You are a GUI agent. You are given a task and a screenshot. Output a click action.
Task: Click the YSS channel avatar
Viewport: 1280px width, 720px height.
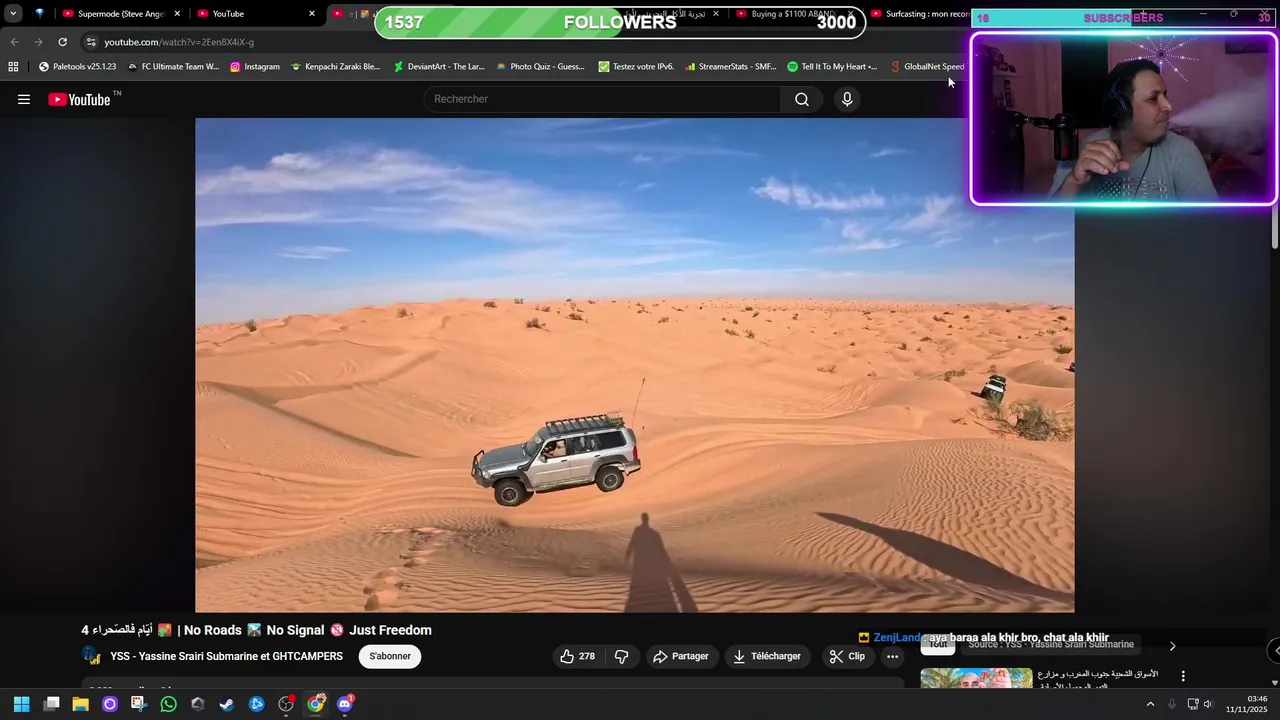pos(91,656)
